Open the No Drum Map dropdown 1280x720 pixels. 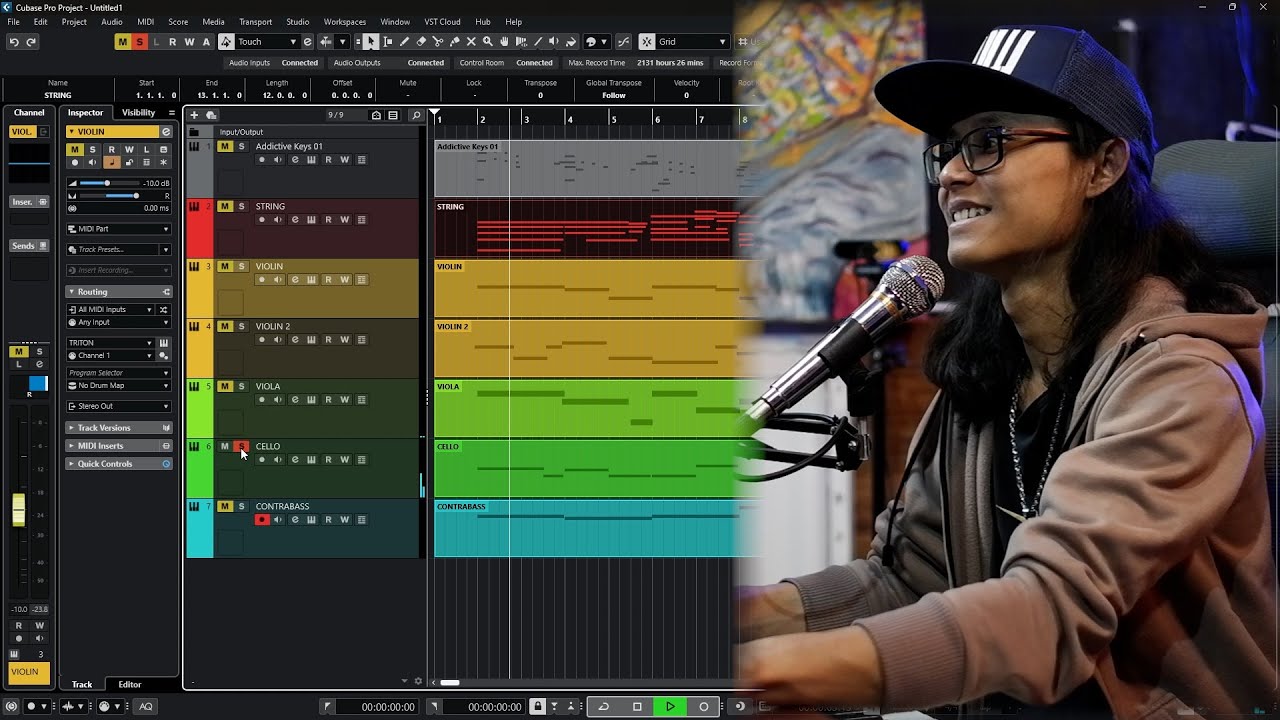click(119, 386)
